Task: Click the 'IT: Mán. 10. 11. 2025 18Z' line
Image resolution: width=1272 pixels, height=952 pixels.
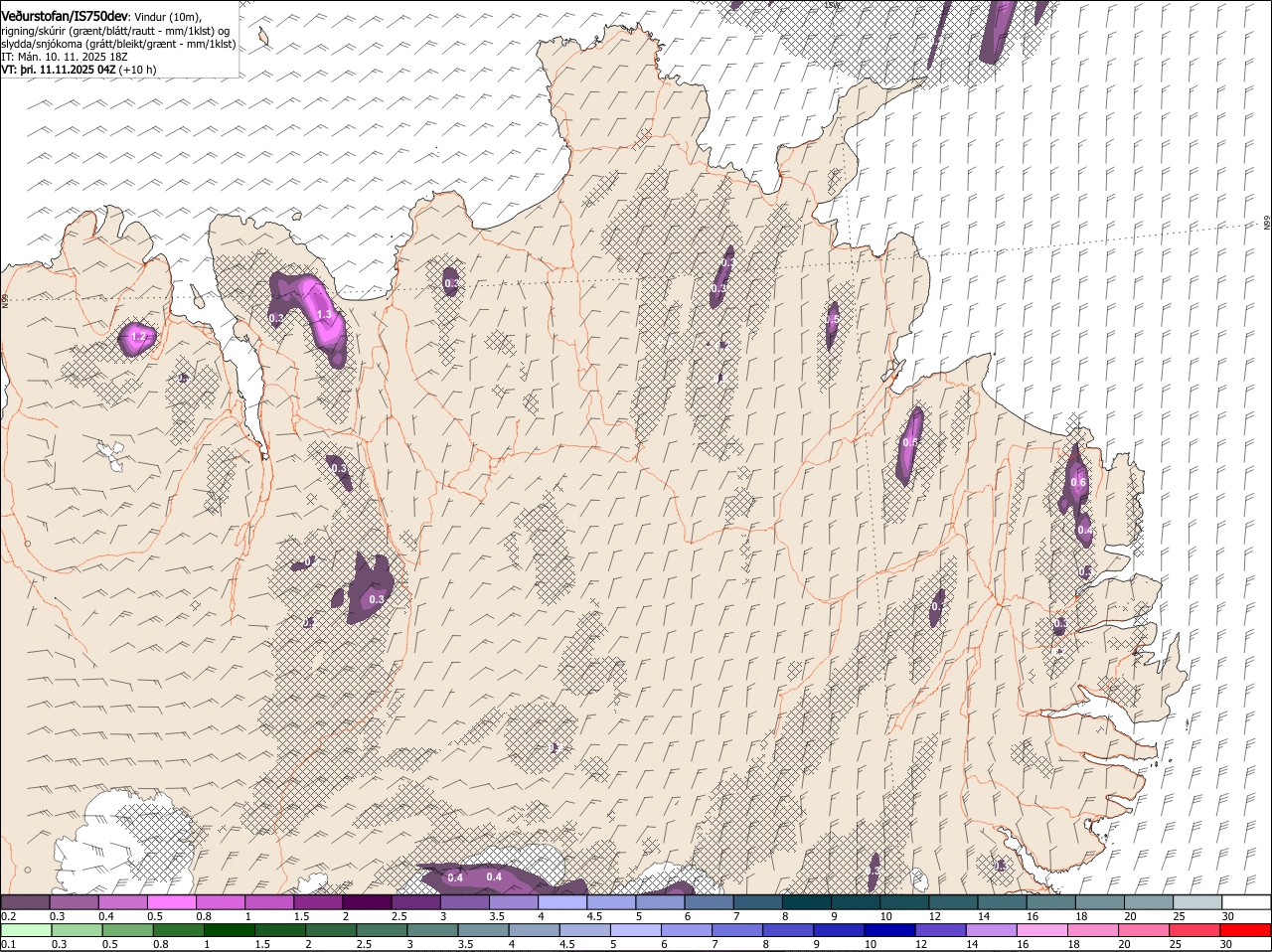Action: point(65,57)
